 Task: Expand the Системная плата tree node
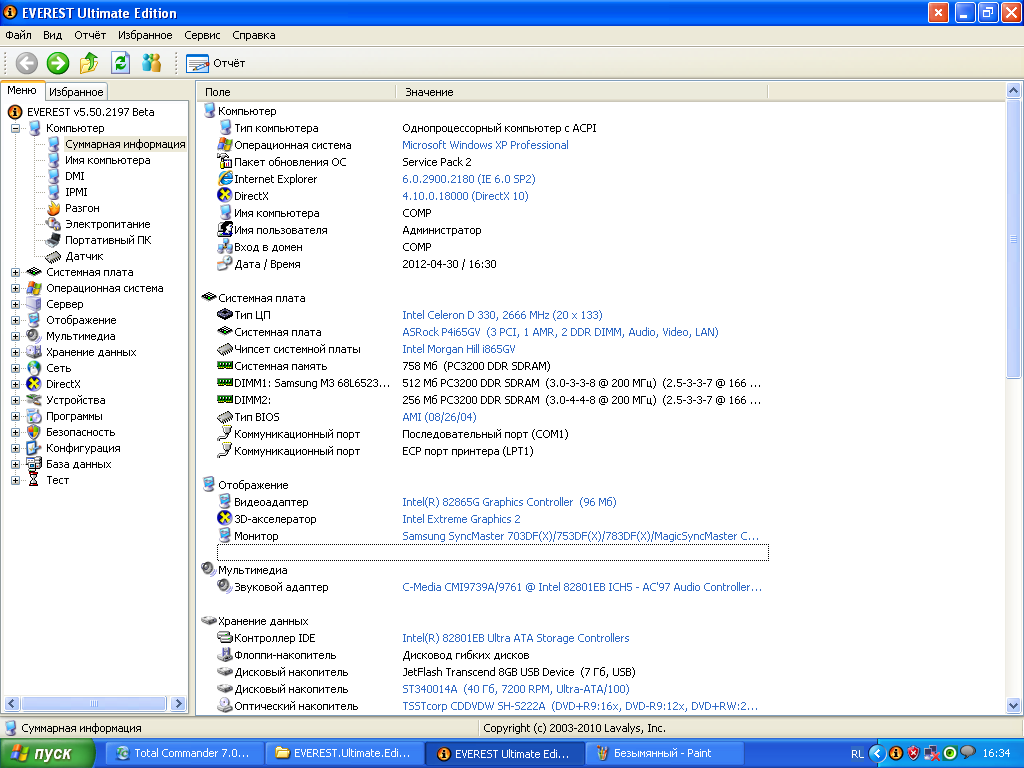click(x=16, y=272)
